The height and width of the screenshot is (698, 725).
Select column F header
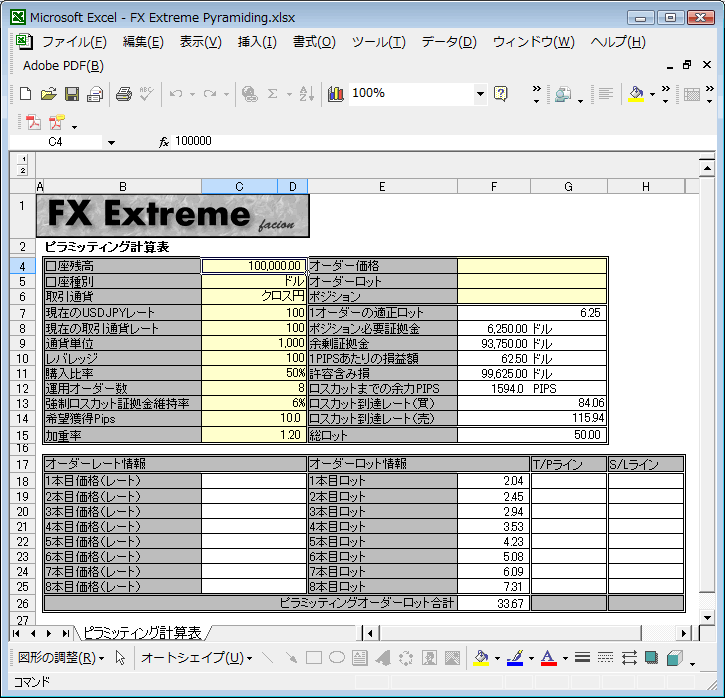pos(494,187)
